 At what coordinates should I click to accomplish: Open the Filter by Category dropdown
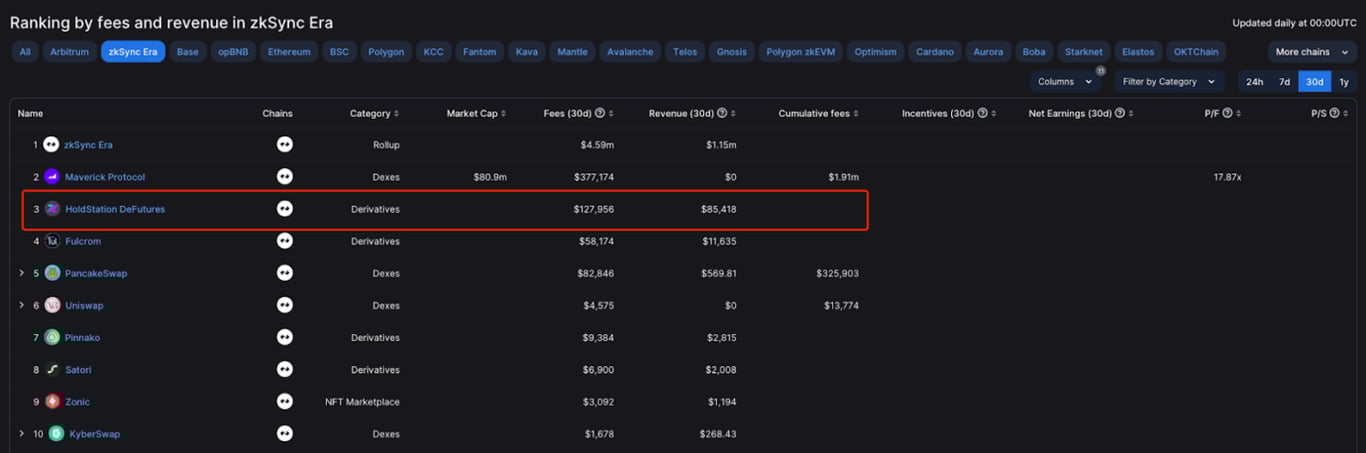[x=1168, y=82]
